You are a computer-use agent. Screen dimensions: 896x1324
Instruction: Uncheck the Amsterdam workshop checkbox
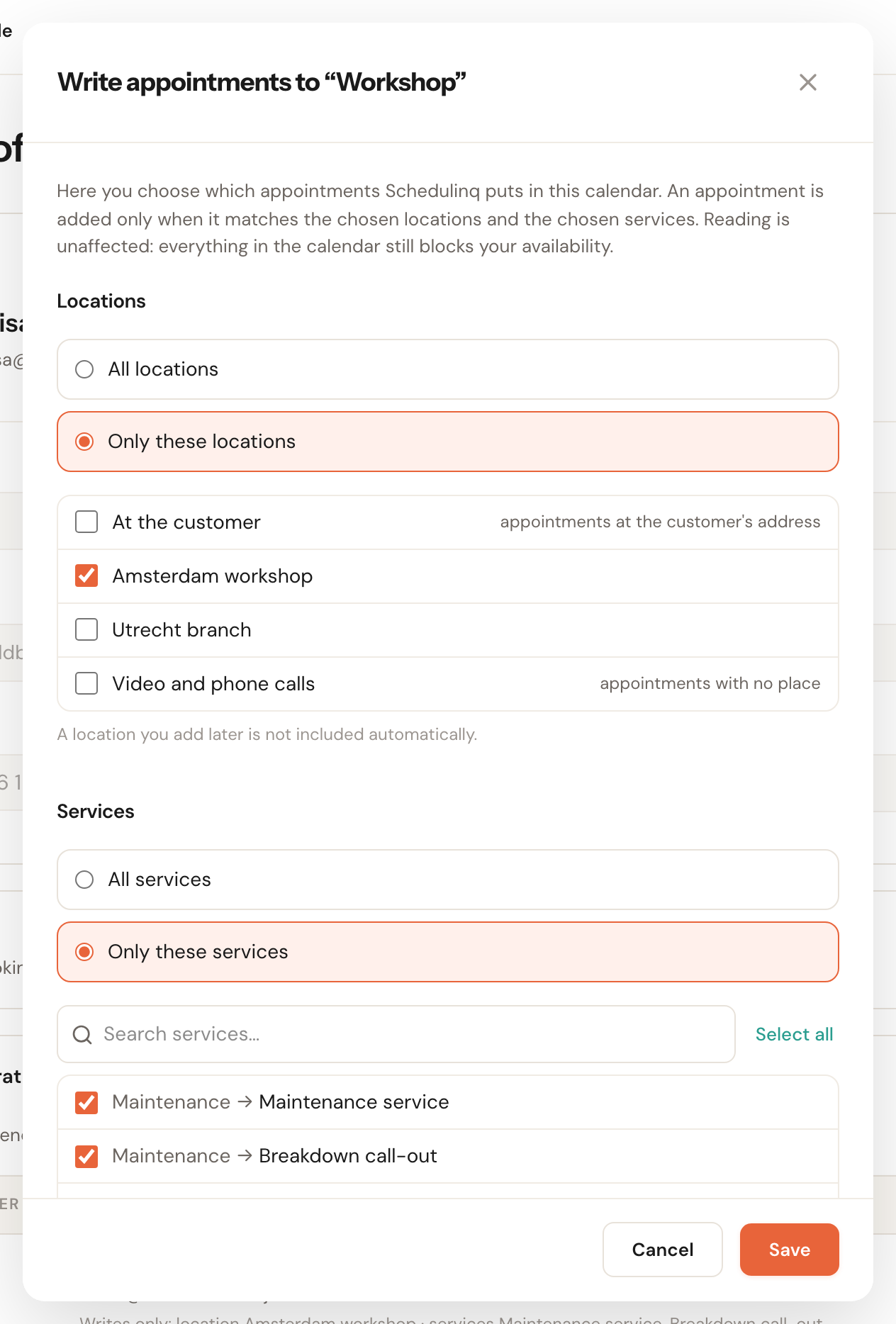86,576
